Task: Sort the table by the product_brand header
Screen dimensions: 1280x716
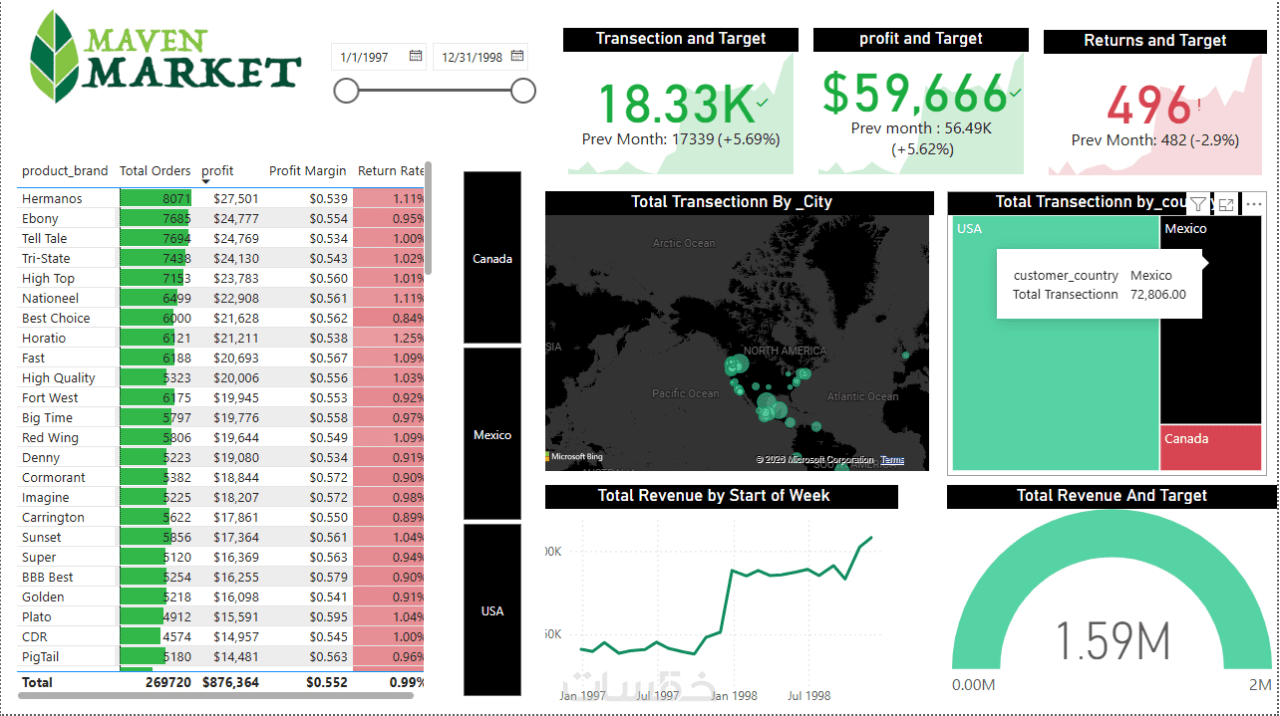Action: coord(65,171)
